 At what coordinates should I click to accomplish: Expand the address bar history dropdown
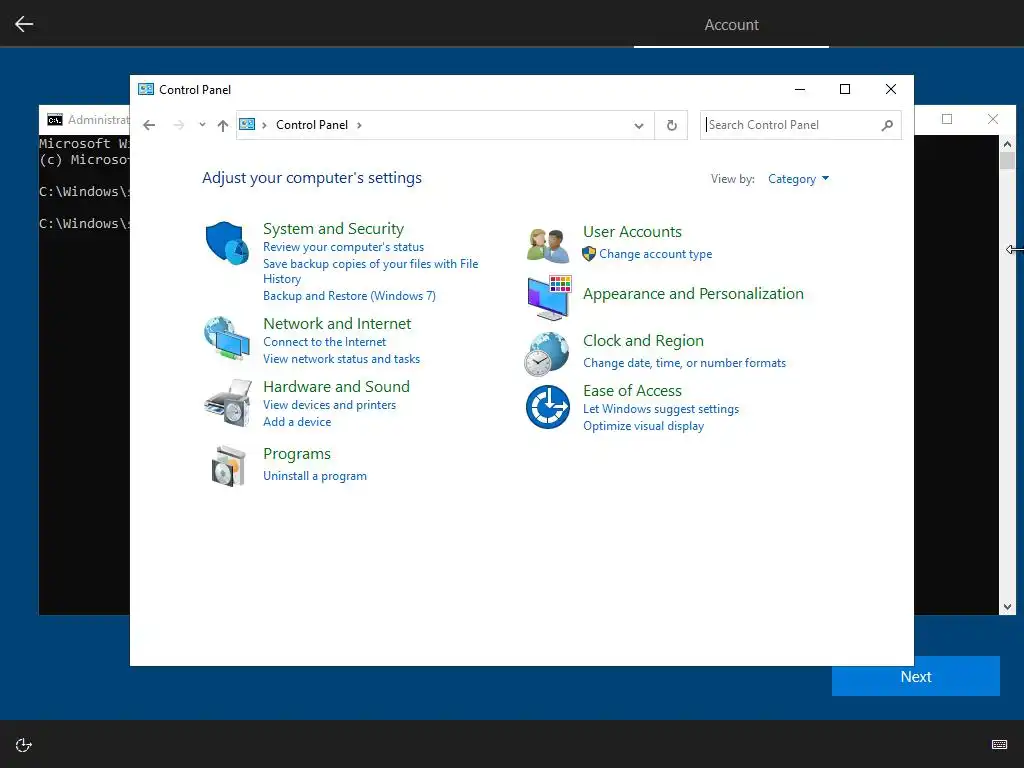click(639, 125)
